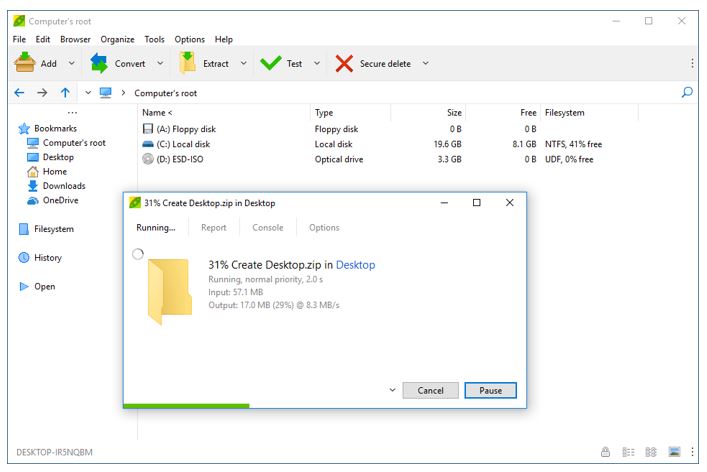Screen dimensions: 707x472
Task: Open toolbar overflow three-dots menu
Action: pos(692,63)
